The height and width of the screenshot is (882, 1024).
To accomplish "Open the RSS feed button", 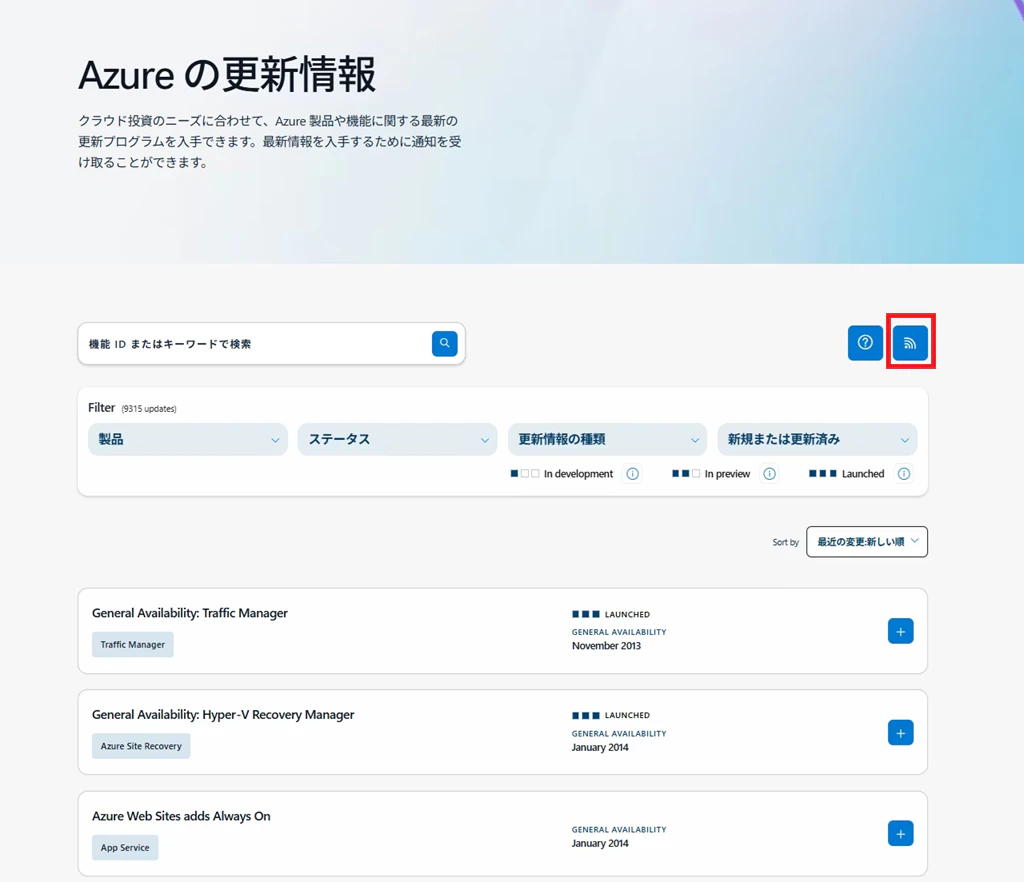I will point(910,343).
